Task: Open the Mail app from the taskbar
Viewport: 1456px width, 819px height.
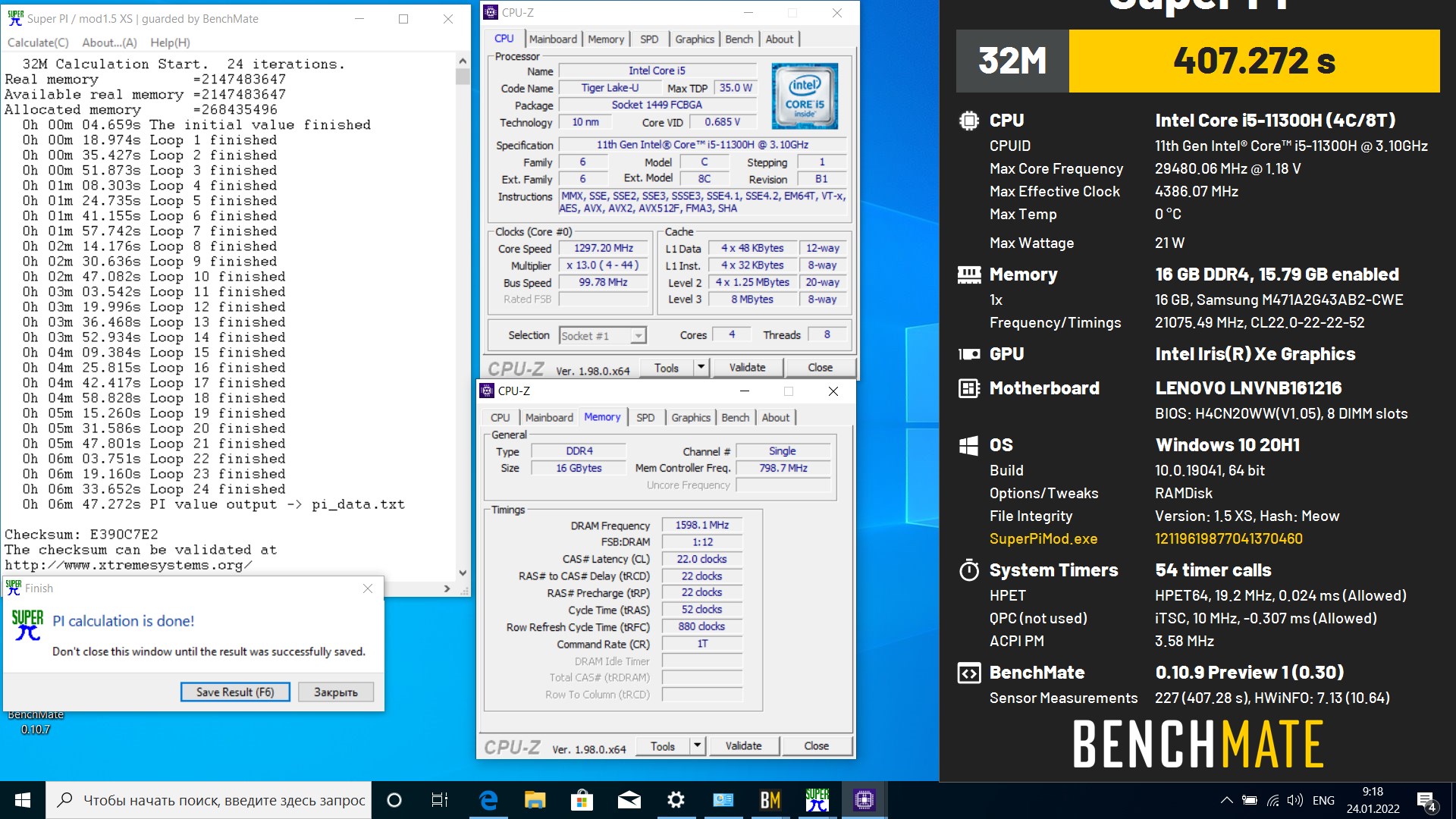Action: pyautogui.click(x=629, y=800)
